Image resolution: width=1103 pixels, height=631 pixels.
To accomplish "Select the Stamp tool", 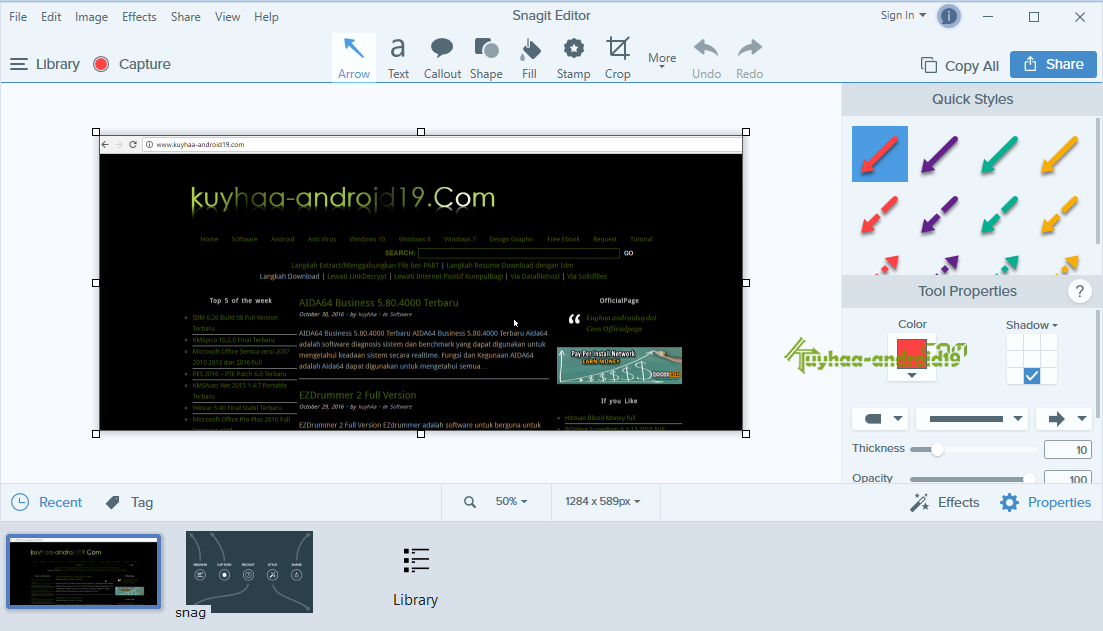I will click(x=573, y=58).
